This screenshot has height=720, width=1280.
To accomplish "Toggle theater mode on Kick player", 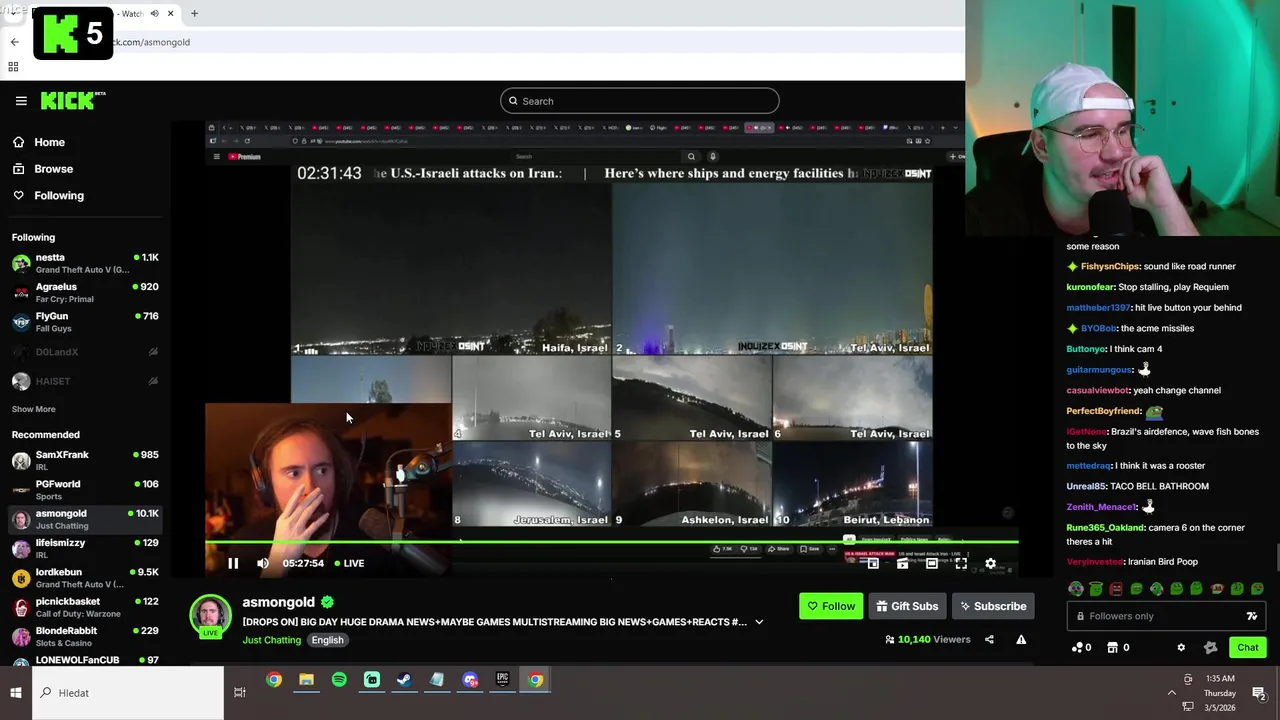I will click(x=931, y=564).
